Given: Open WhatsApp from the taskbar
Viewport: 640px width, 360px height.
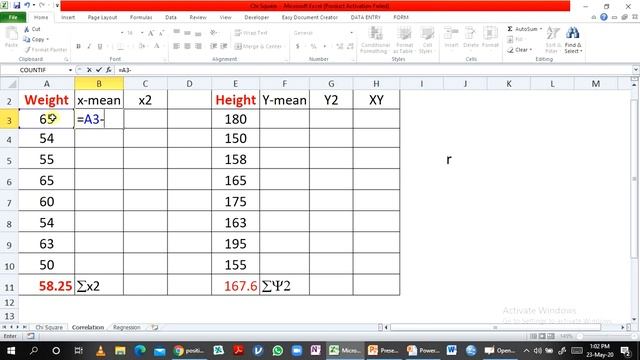Looking at the screenshot, I should [278, 351].
